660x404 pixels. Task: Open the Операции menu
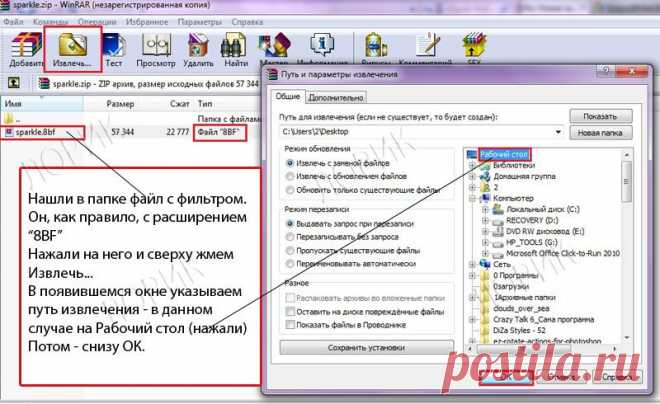click(97, 22)
